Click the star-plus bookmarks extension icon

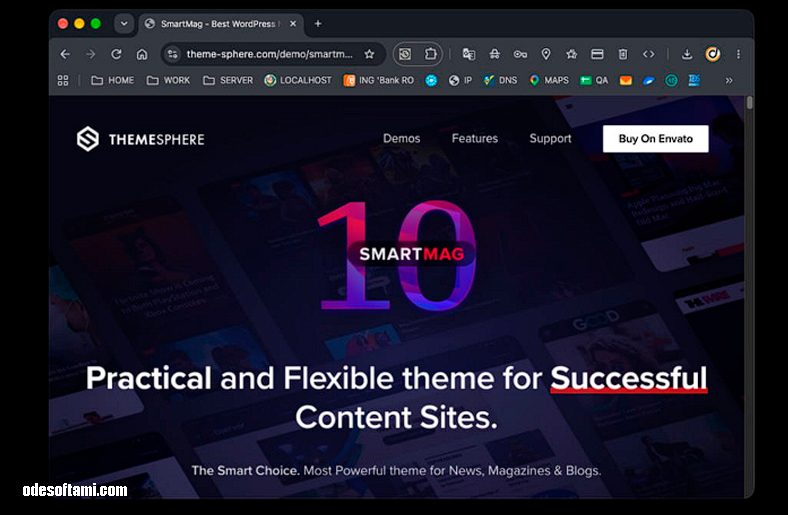pyautogui.click(x=571, y=54)
